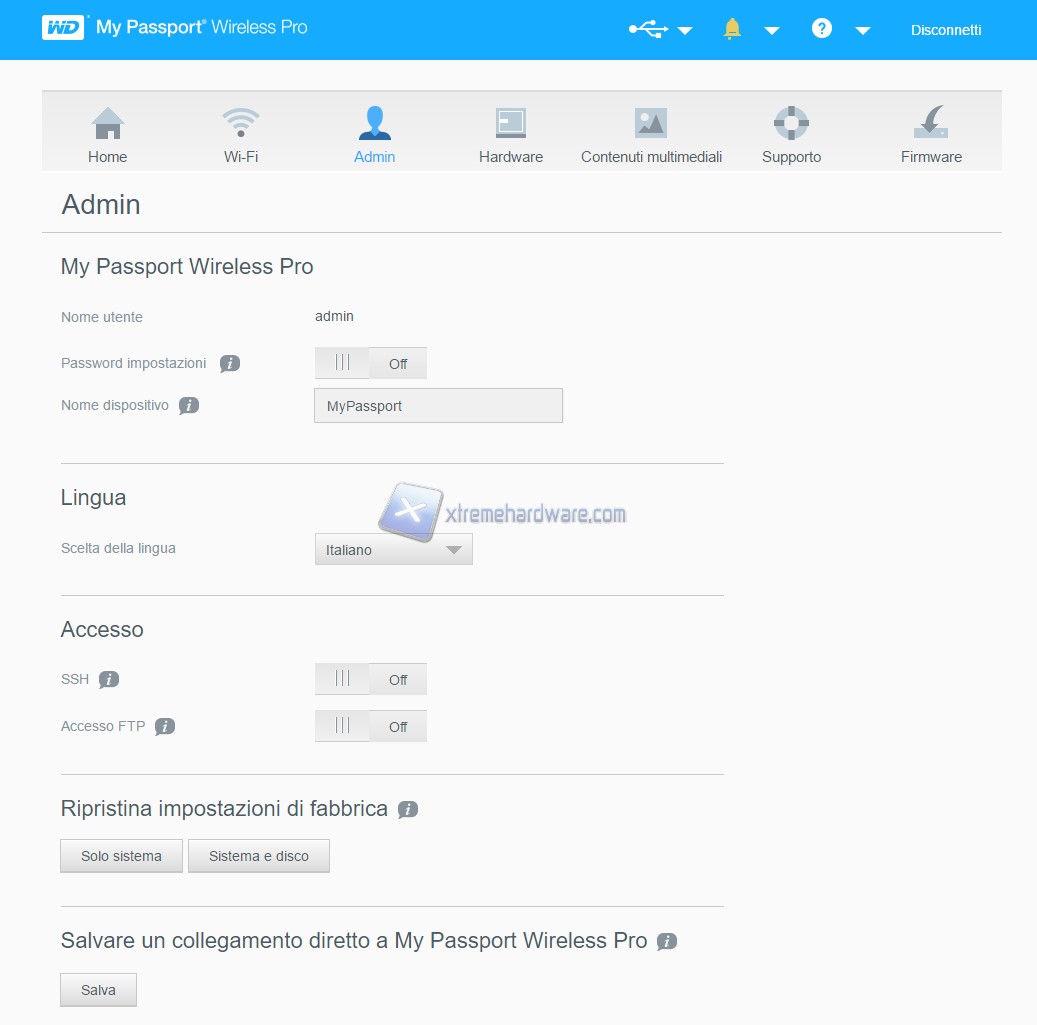The height and width of the screenshot is (1025, 1037).
Task: Click the yellow notification bell icon
Action: 732,30
